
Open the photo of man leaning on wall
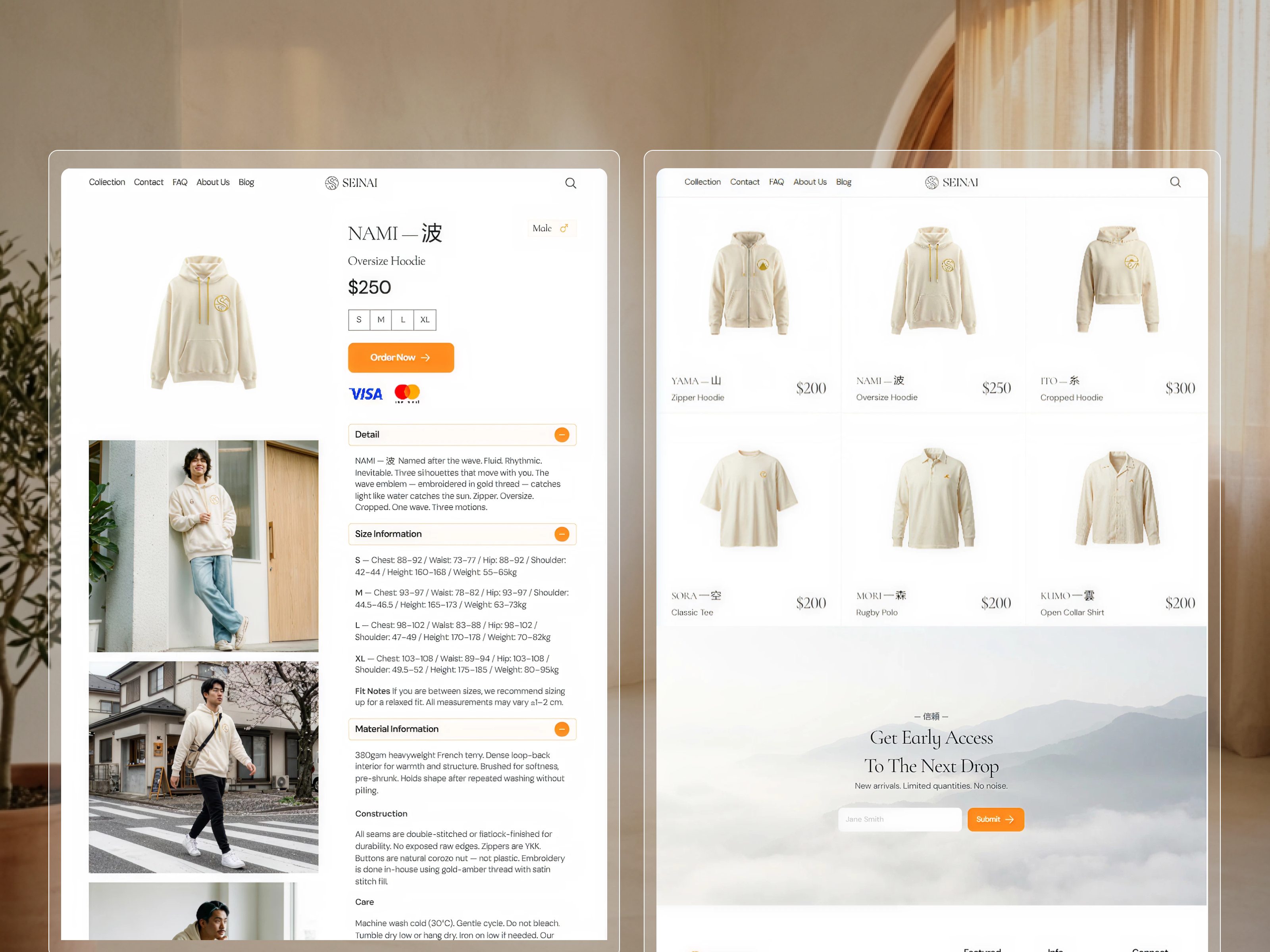click(203, 546)
